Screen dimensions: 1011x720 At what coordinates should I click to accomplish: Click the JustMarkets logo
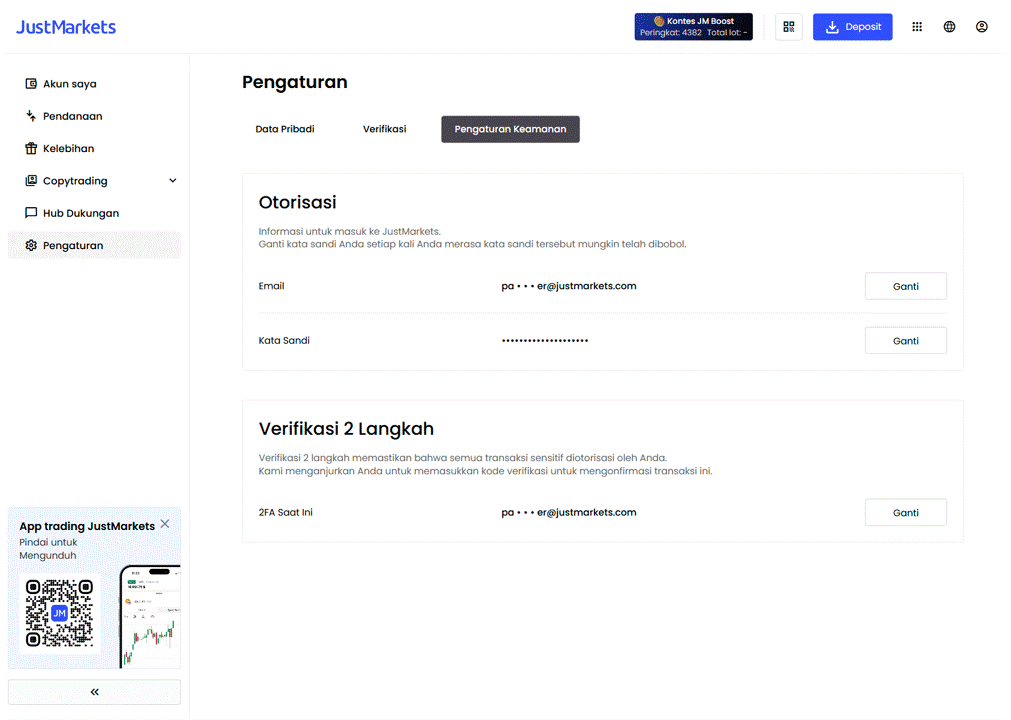(66, 27)
